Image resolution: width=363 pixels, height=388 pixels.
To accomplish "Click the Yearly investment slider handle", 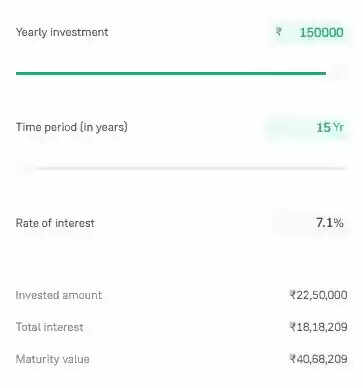I will (338, 73).
